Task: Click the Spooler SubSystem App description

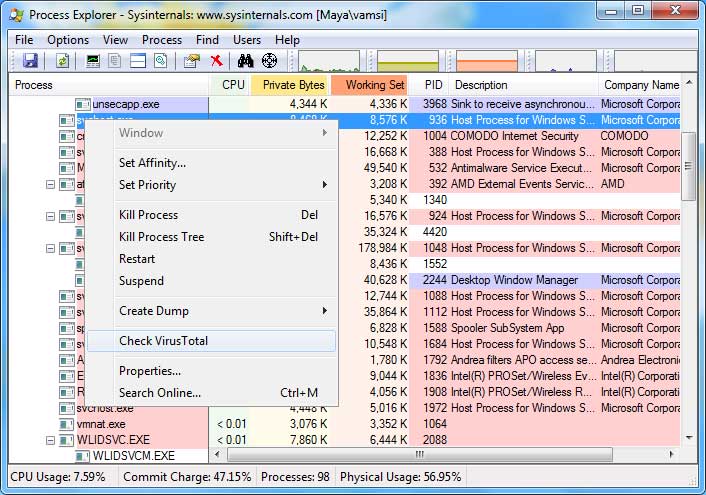Action: [507, 328]
